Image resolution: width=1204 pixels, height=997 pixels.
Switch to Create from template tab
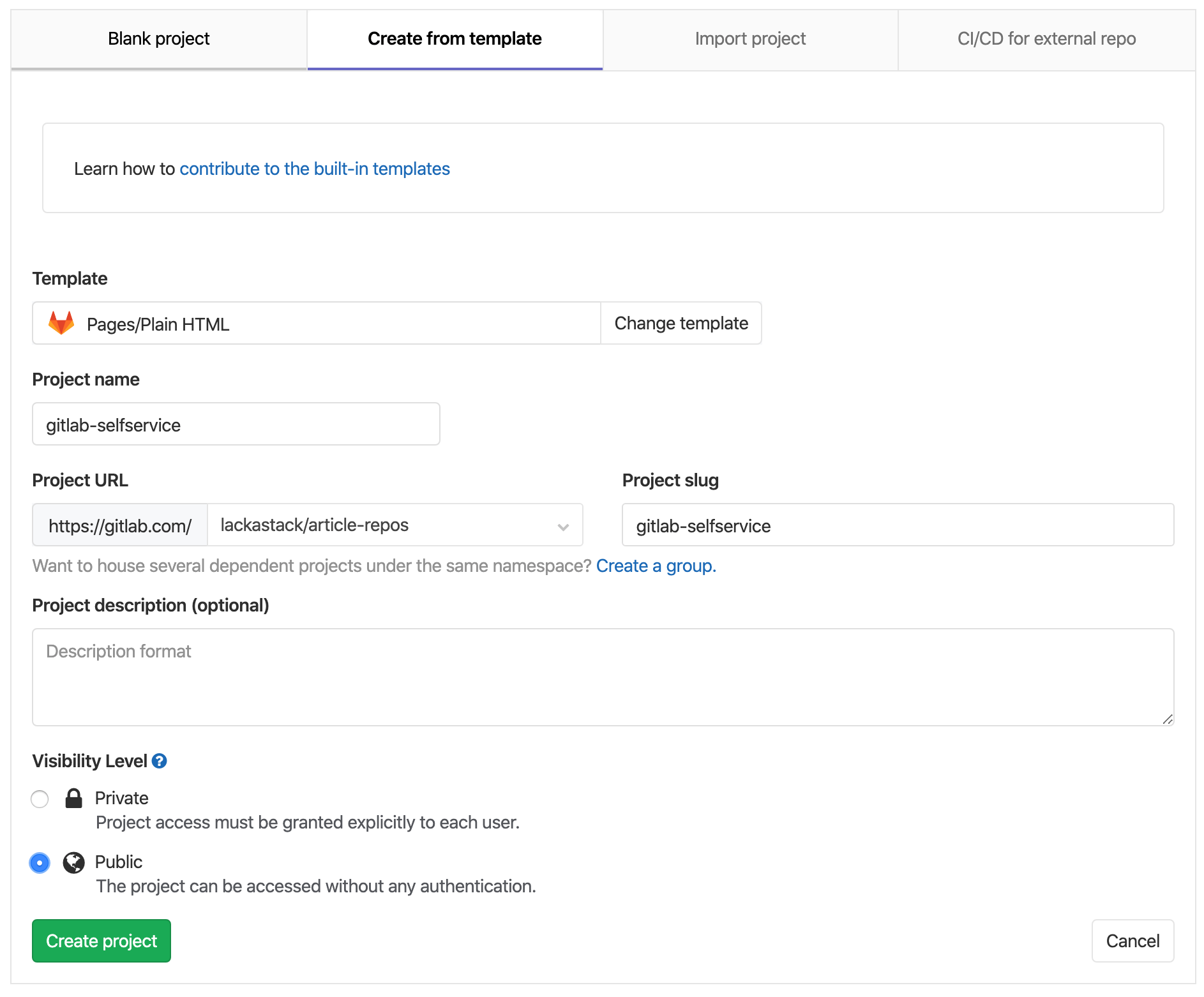point(455,39)
